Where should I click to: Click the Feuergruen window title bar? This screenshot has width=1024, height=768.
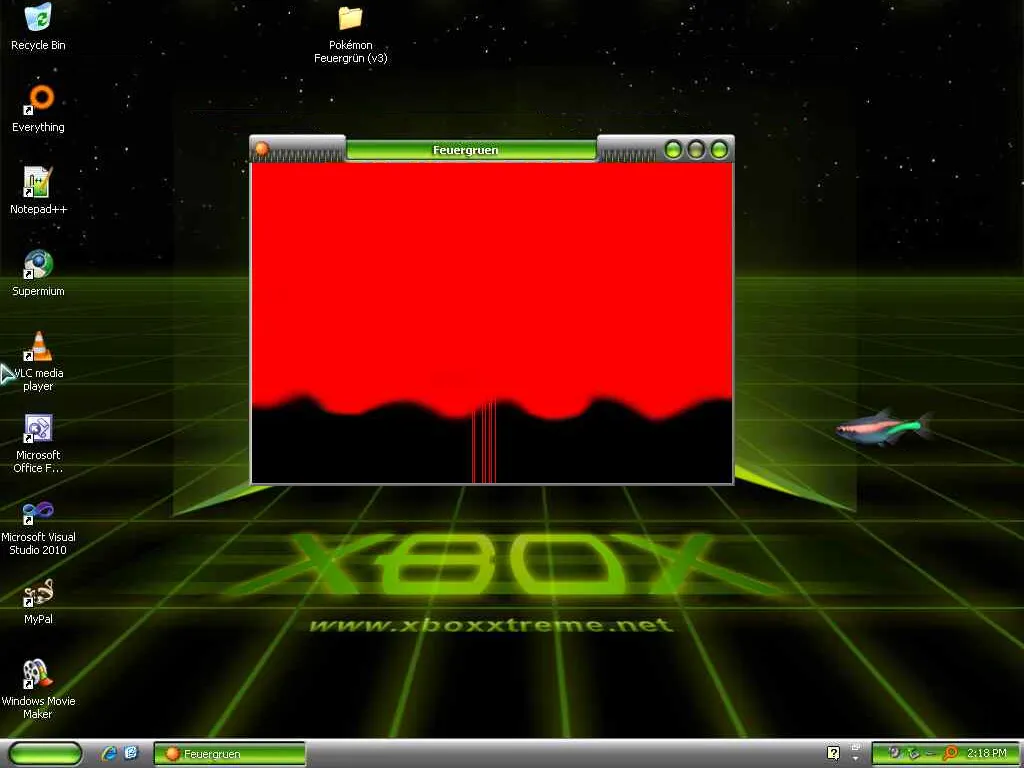tap(471, 150)
